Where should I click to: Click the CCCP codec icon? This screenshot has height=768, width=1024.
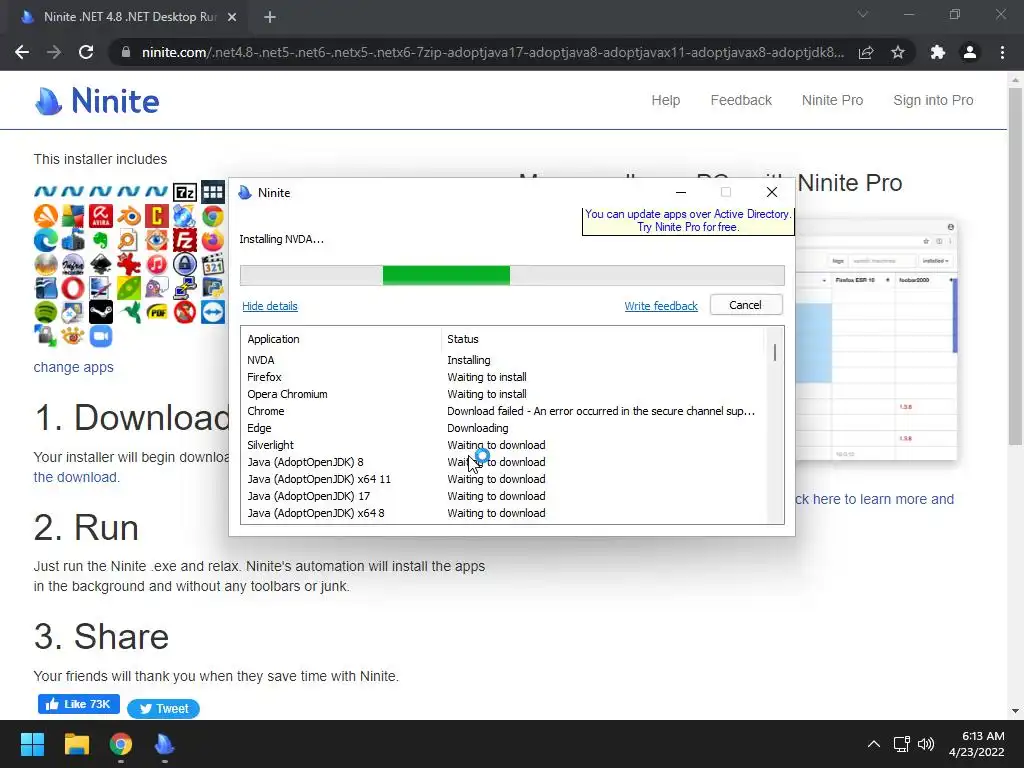157,216
